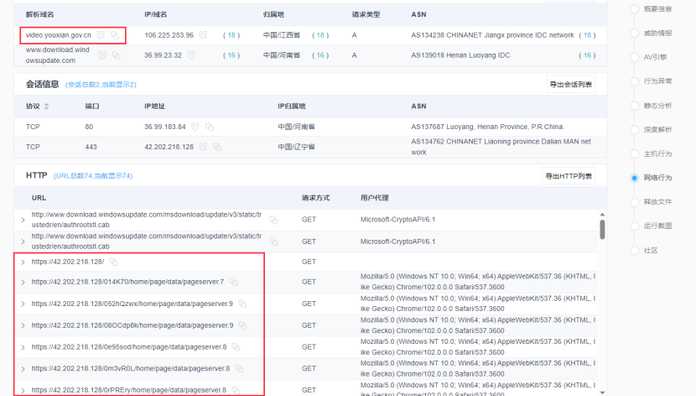This screenshot has width=696, height=396.
Task: Expand the 0m3vR0L pageserver.8 request row
Action: pyautogui.click(x=23, y=369)
